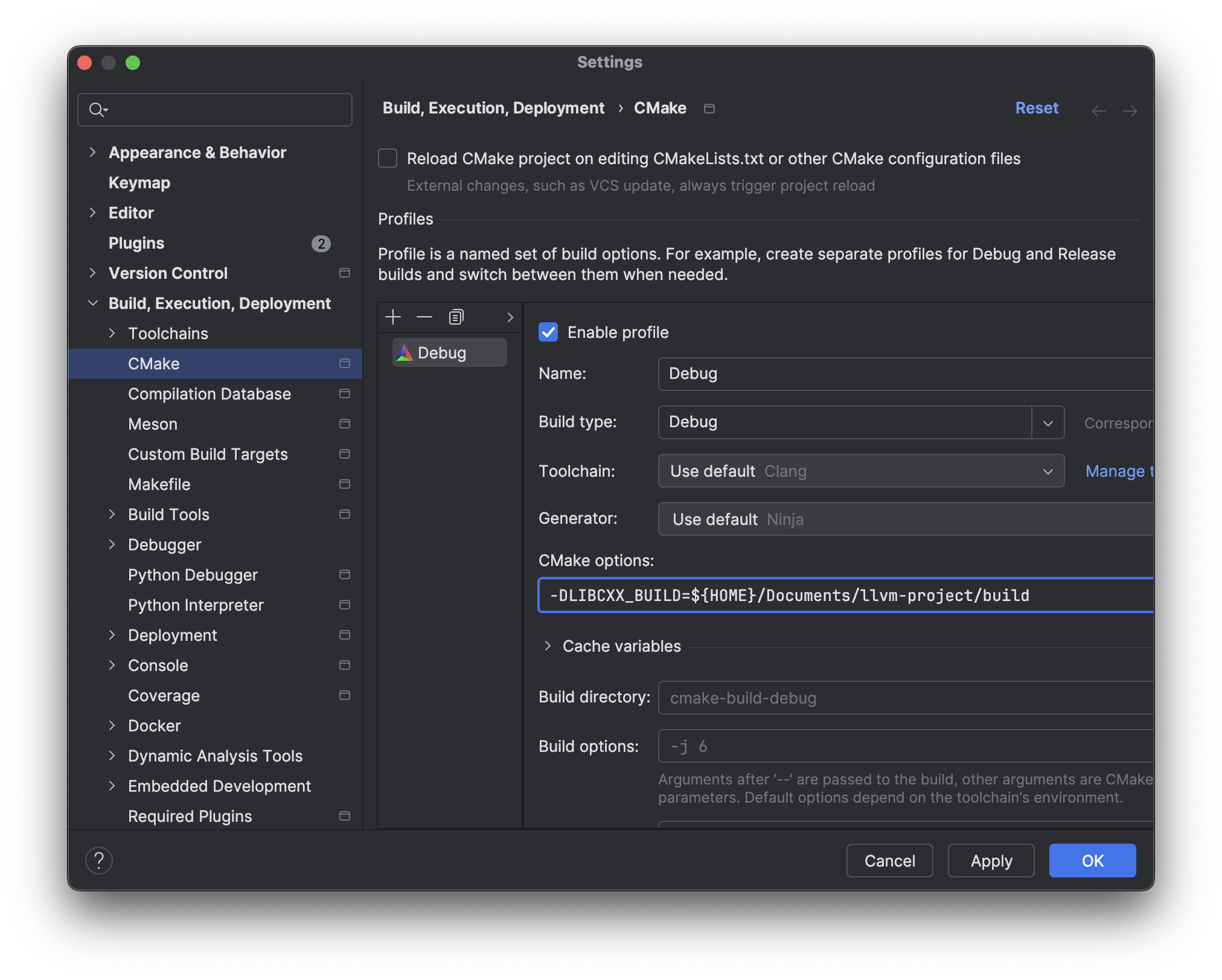
Task: Expand the Debugger tree node
Action: pyautogui.click(x=112, y=544)
